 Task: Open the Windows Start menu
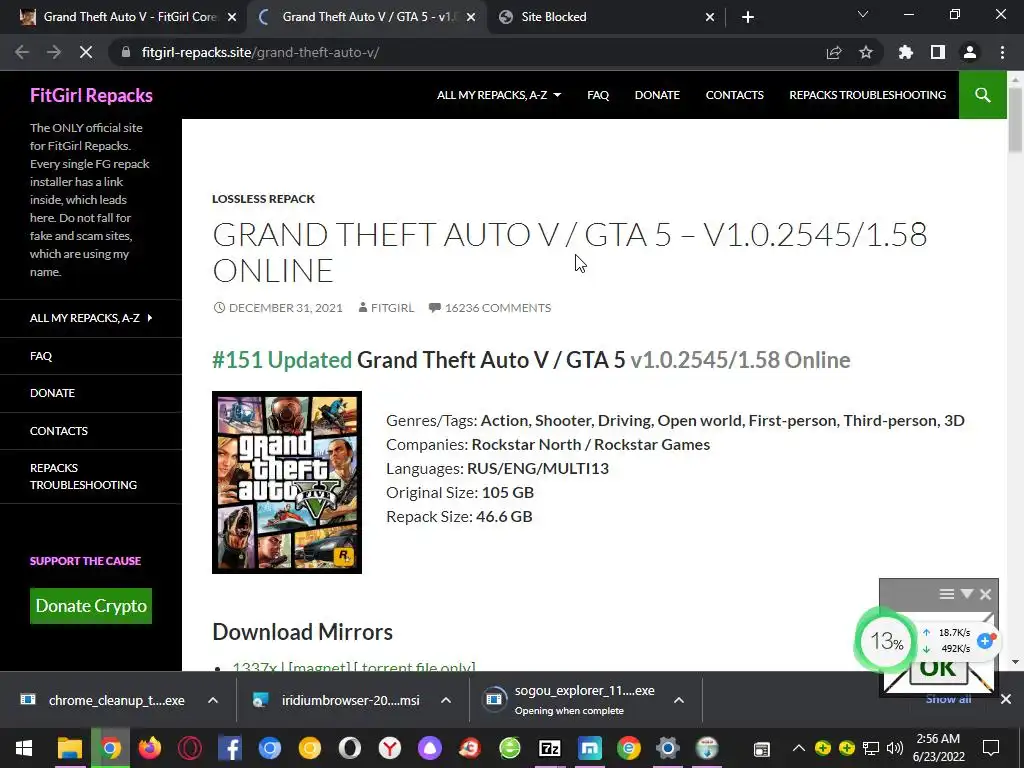(x=24, y=748)
